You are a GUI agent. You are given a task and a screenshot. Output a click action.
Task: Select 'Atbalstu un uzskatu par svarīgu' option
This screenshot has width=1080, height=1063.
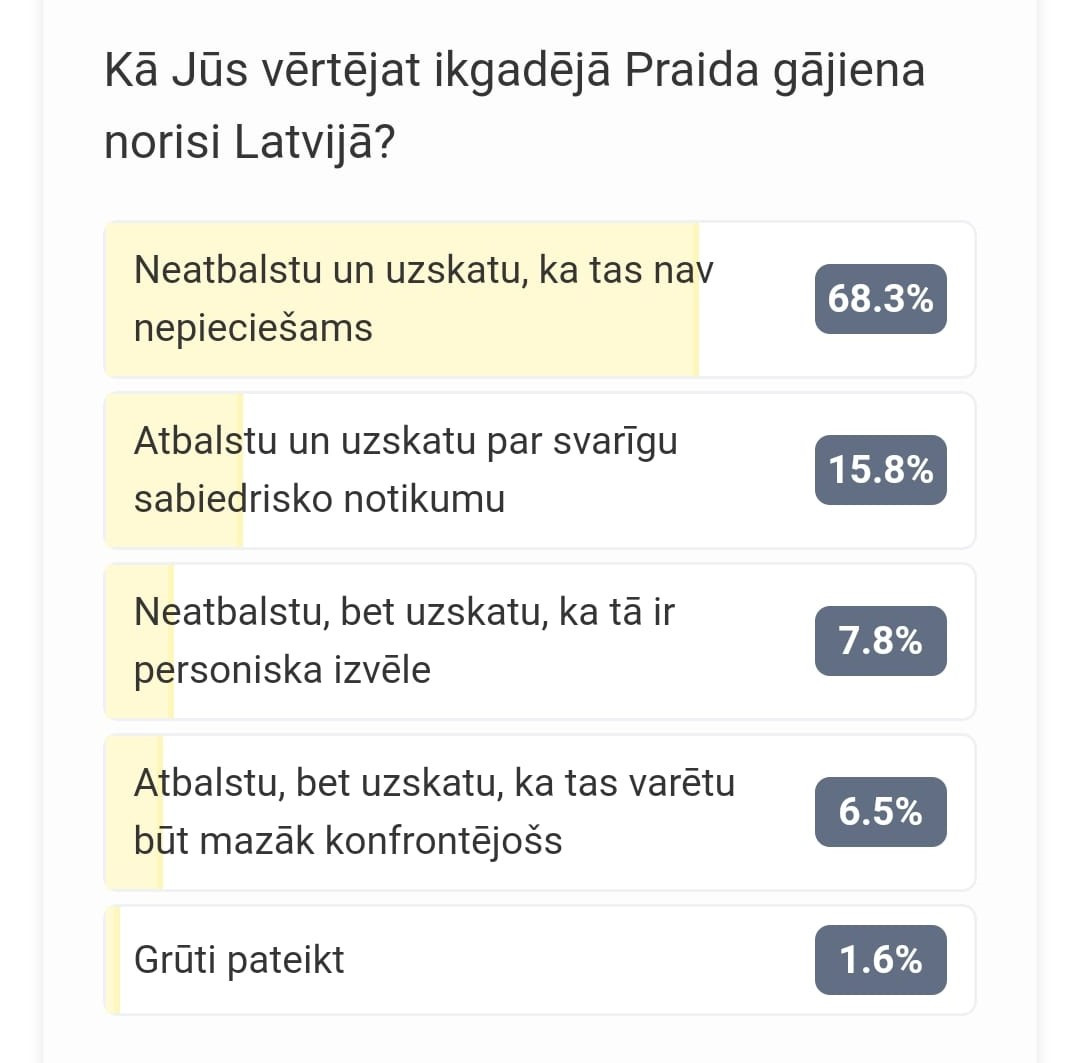pos(539,470)
